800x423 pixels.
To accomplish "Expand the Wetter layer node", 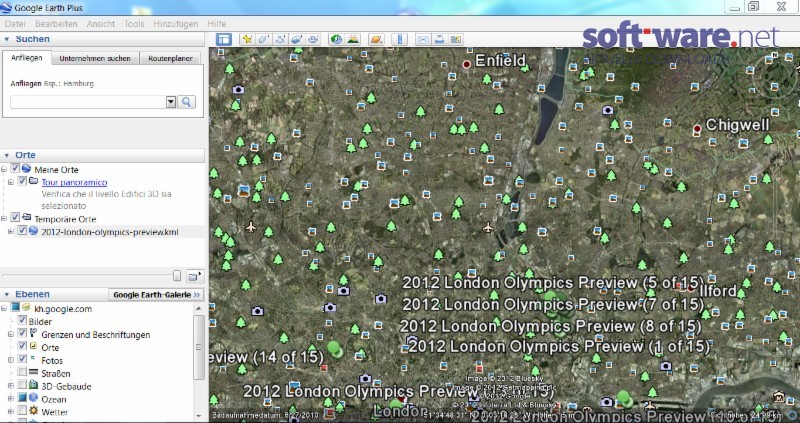I will 11,412.
